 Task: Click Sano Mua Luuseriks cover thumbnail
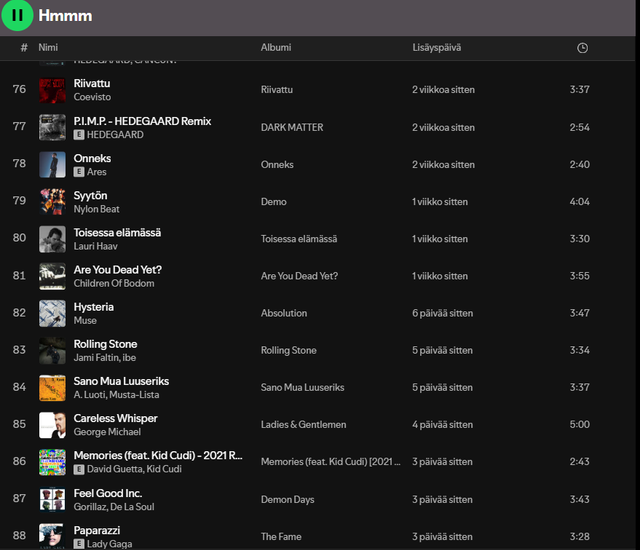click(52, 388)
